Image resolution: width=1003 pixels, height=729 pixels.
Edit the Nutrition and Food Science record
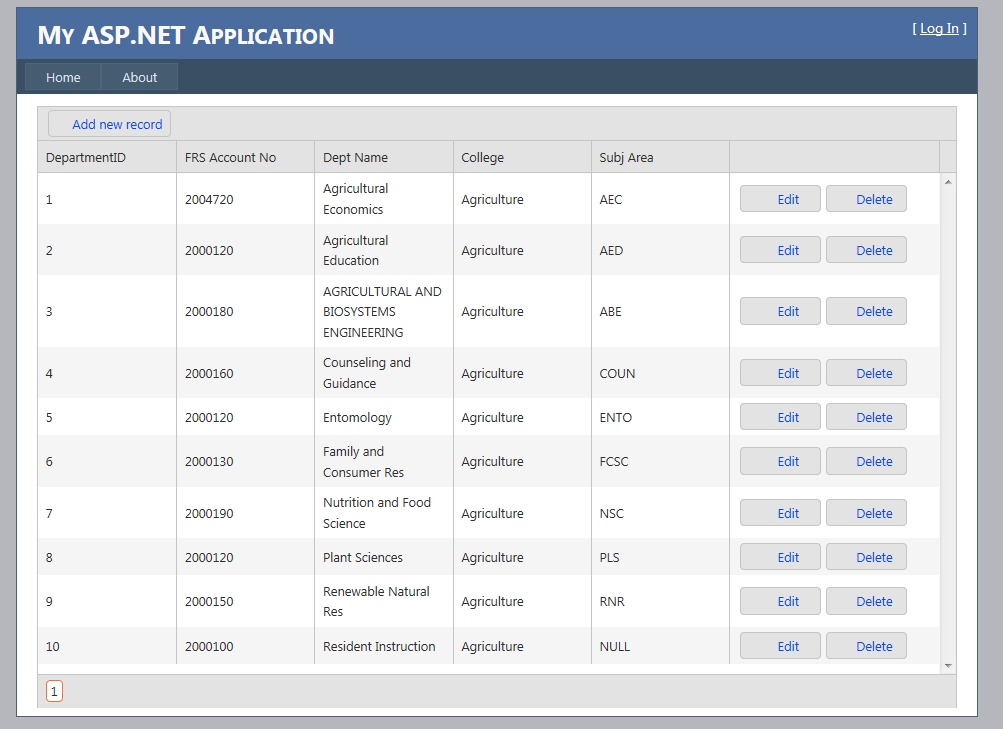(780, 513)
